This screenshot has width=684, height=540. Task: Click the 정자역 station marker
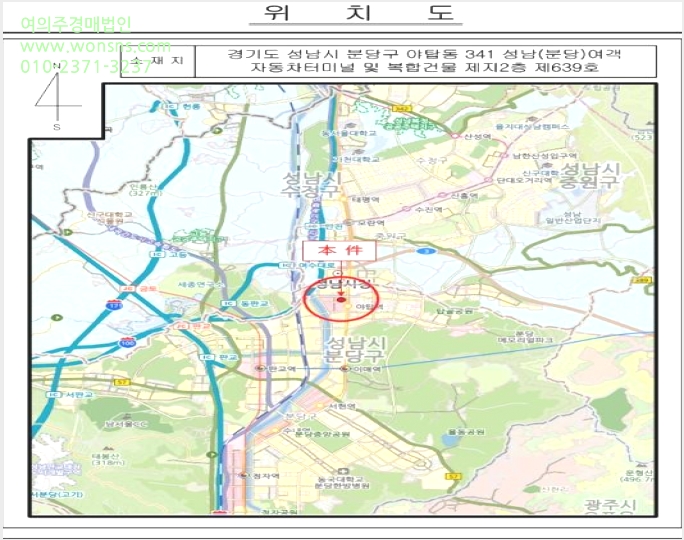coord(243,475)
